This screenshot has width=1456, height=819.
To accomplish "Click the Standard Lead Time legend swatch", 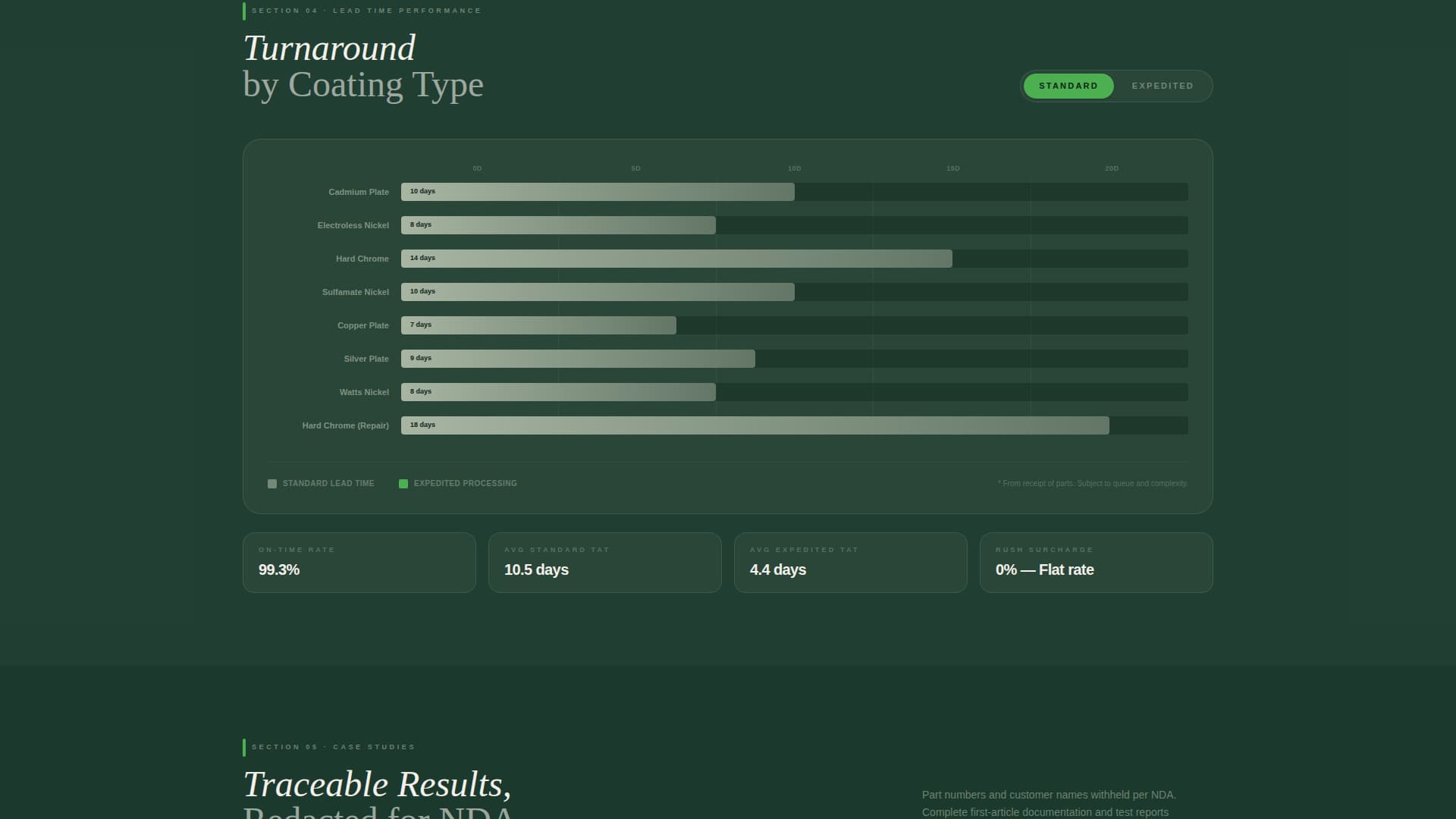I will [x=272, y=484].
